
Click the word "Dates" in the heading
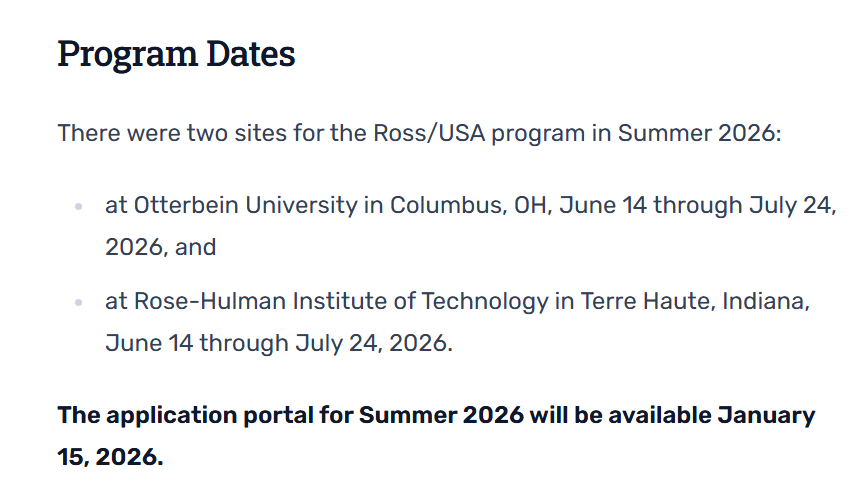coord(250,54)
